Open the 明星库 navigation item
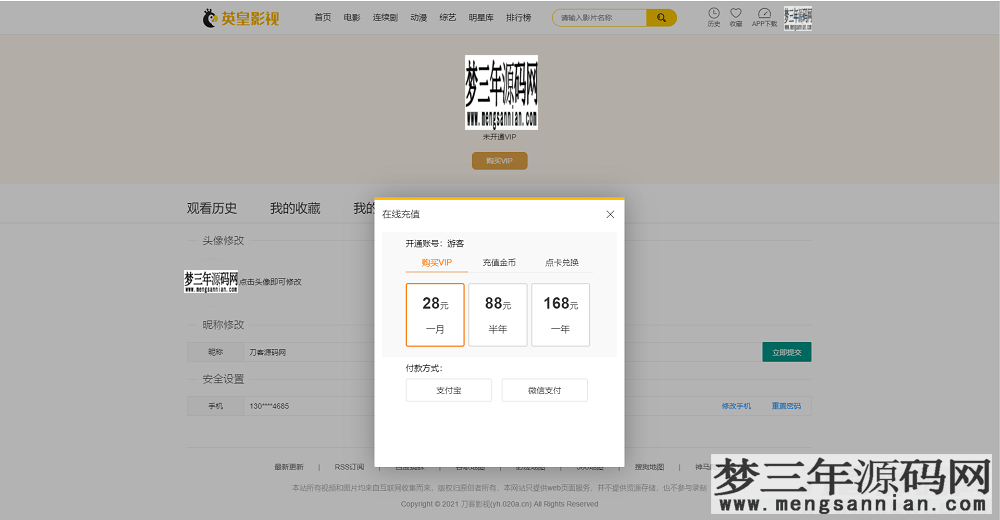This screenshot has width=1000, height=520. 481,18
